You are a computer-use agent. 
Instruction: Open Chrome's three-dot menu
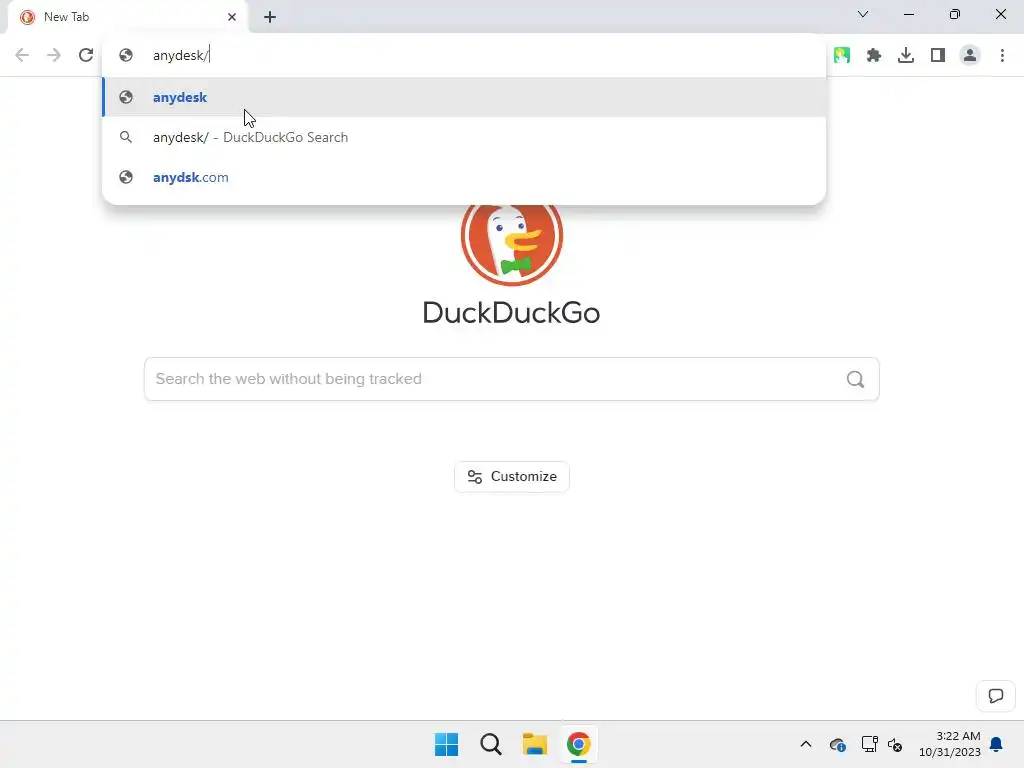[1002, 55]
